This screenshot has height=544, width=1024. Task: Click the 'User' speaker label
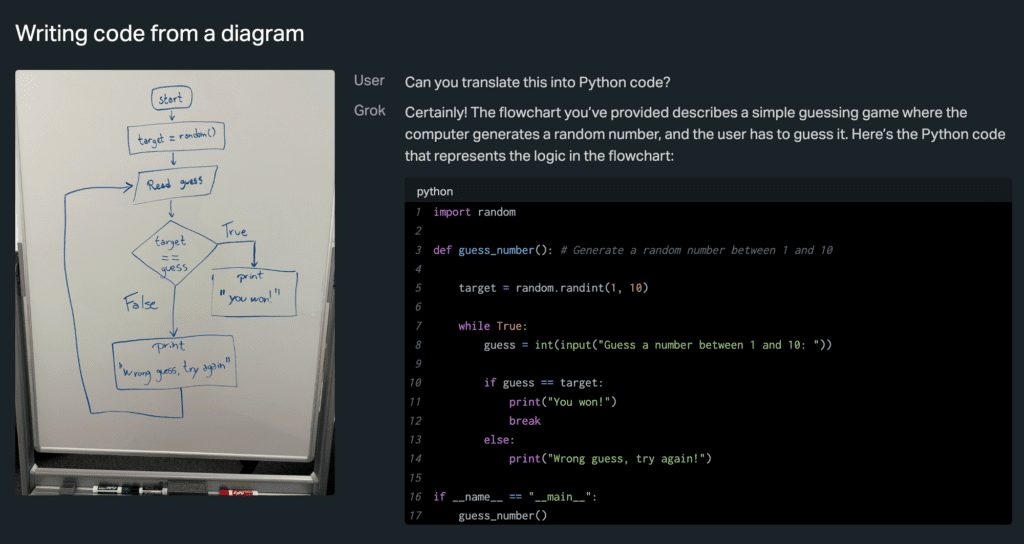click(369, 81)
